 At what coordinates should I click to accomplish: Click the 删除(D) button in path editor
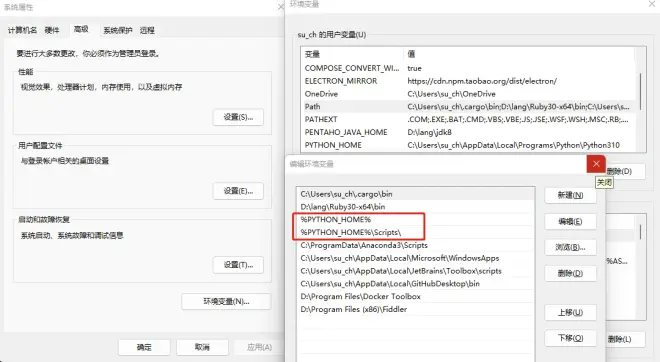(x=570, y=274)
